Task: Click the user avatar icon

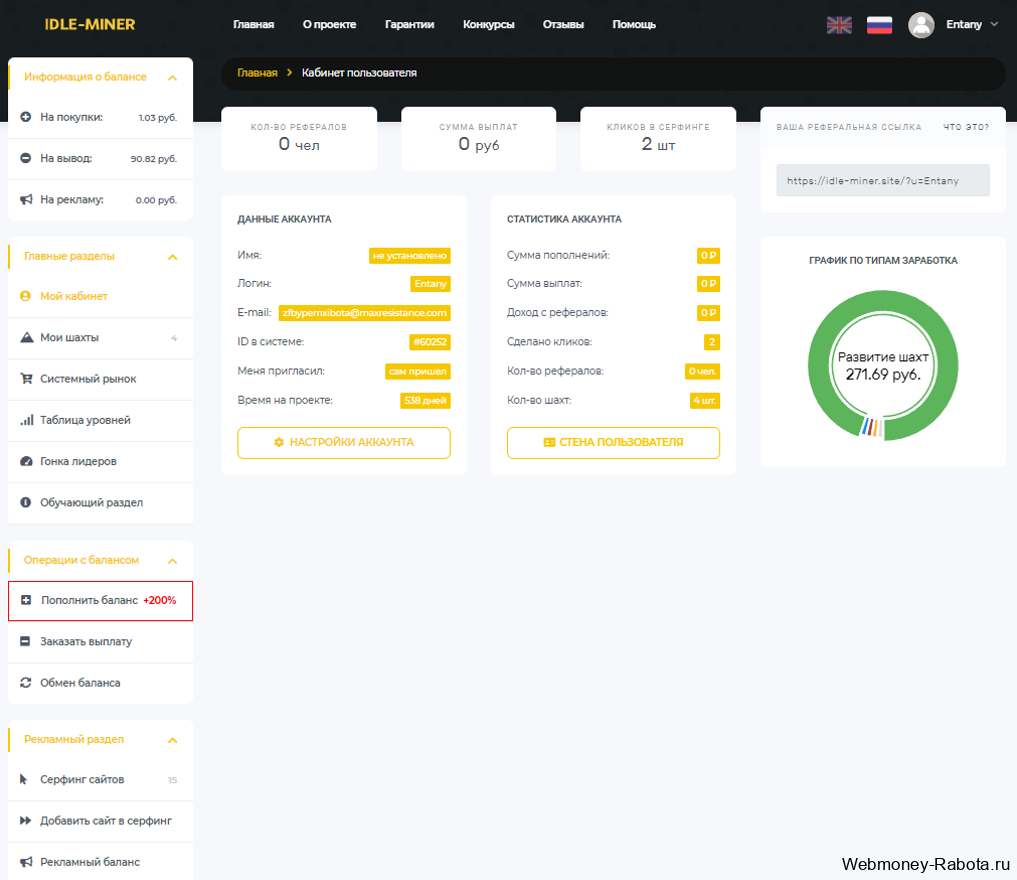Action: [x=921, y=25]
